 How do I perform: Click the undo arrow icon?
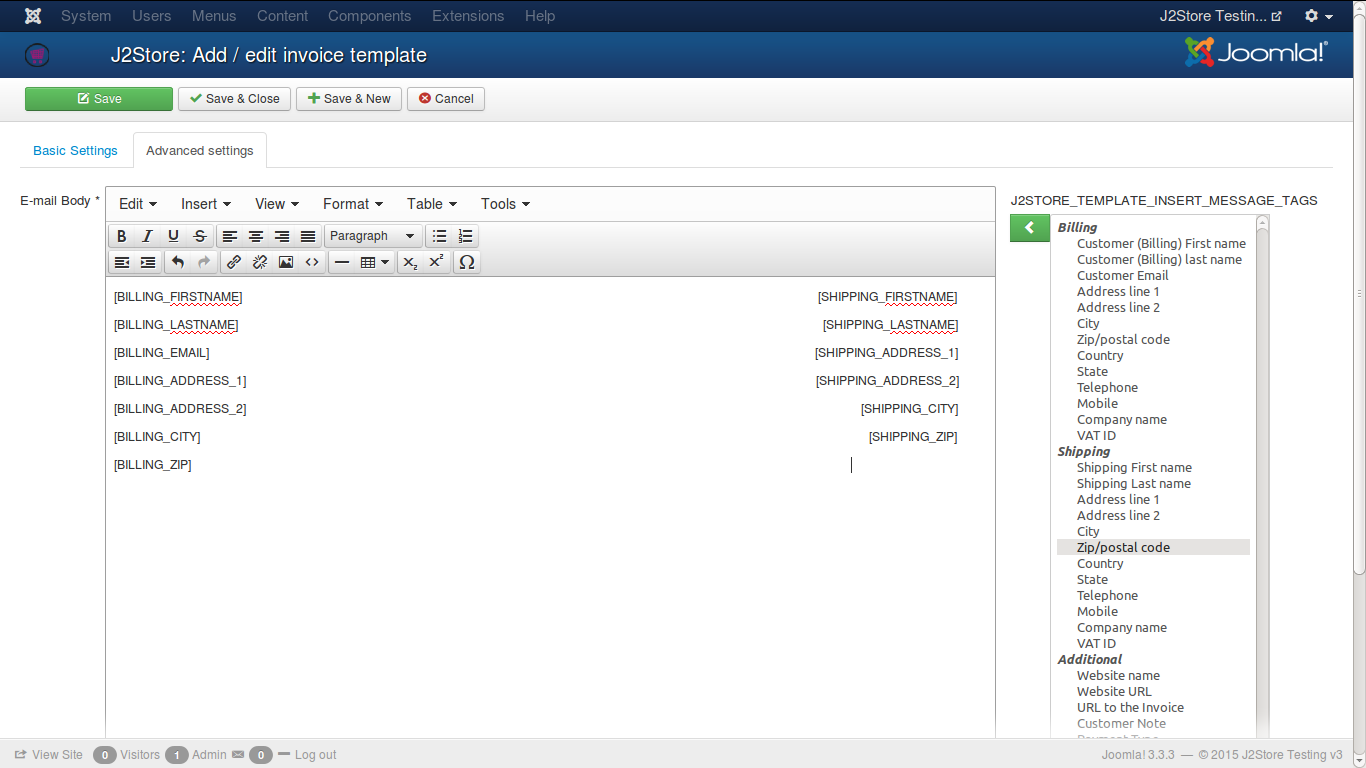coord(178,262)
